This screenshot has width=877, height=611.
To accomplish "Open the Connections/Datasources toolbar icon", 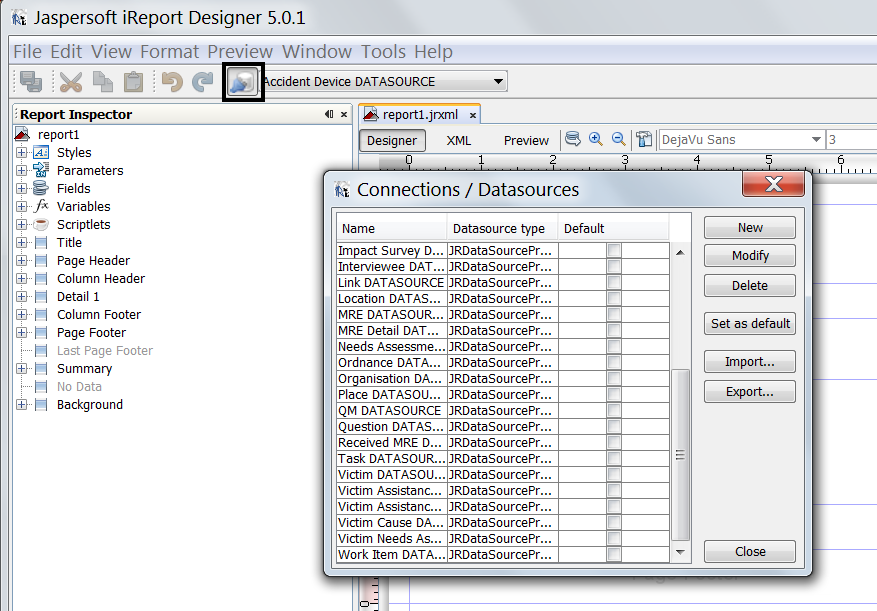I will [241, 81].
